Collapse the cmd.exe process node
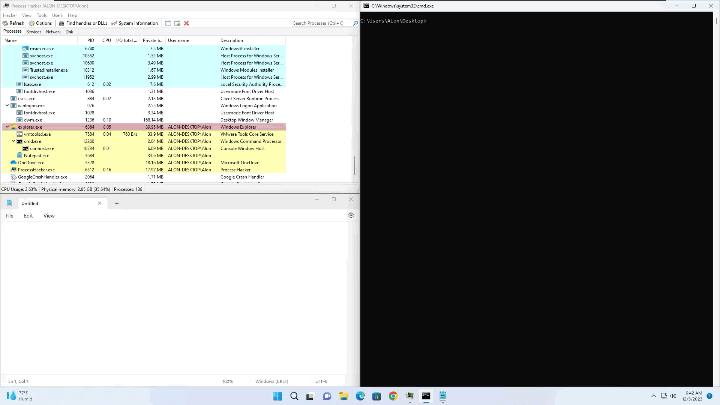720x405 pixels. tap(13, 141)
